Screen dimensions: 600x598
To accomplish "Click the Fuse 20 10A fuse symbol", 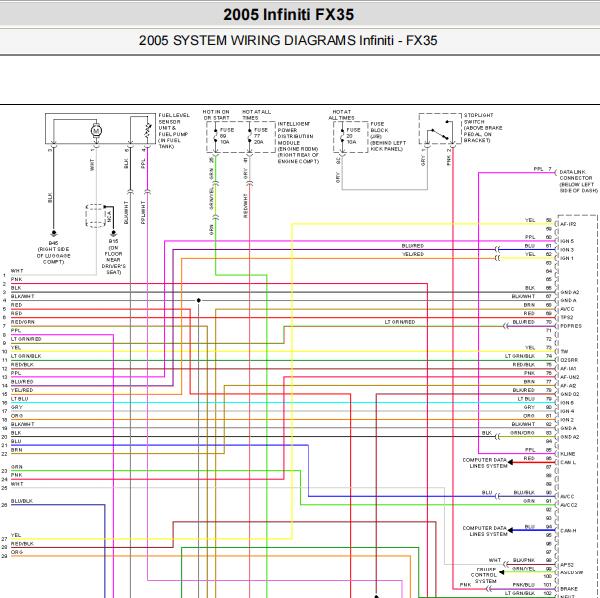I will pyautogui.click(x=342, y=136).
